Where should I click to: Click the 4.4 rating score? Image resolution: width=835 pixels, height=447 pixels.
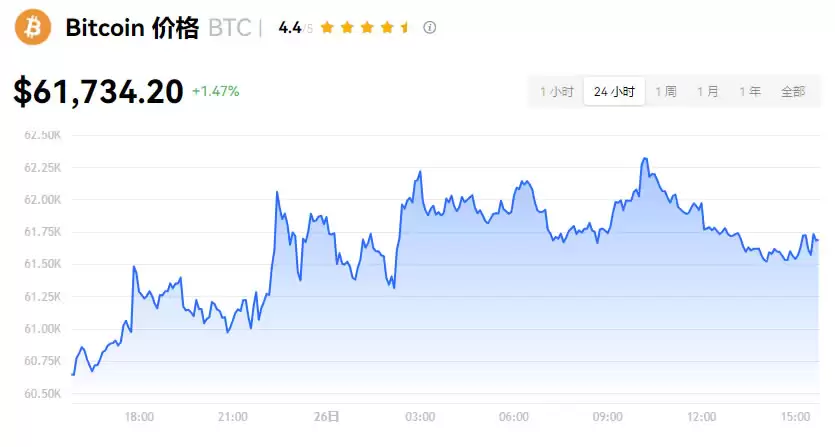290,28
